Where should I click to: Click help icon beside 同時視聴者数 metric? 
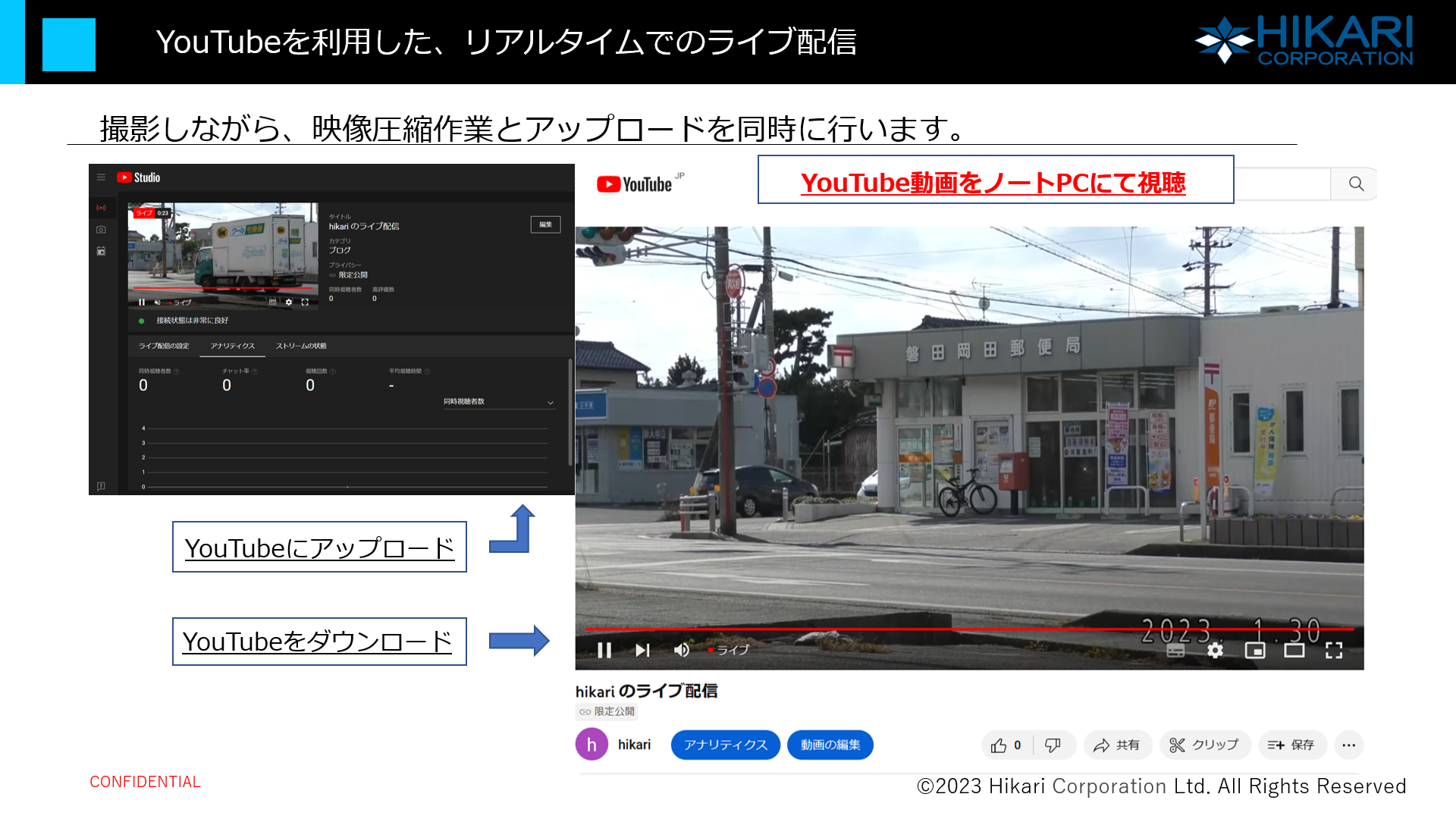[177, 372]
